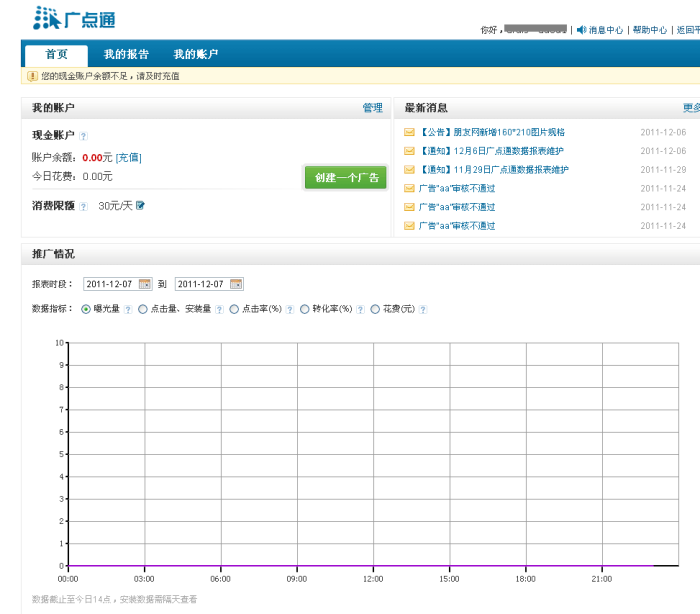Click the 创建一个广告 button
This screenshot has height=614, width=700.
pos(345,177)
